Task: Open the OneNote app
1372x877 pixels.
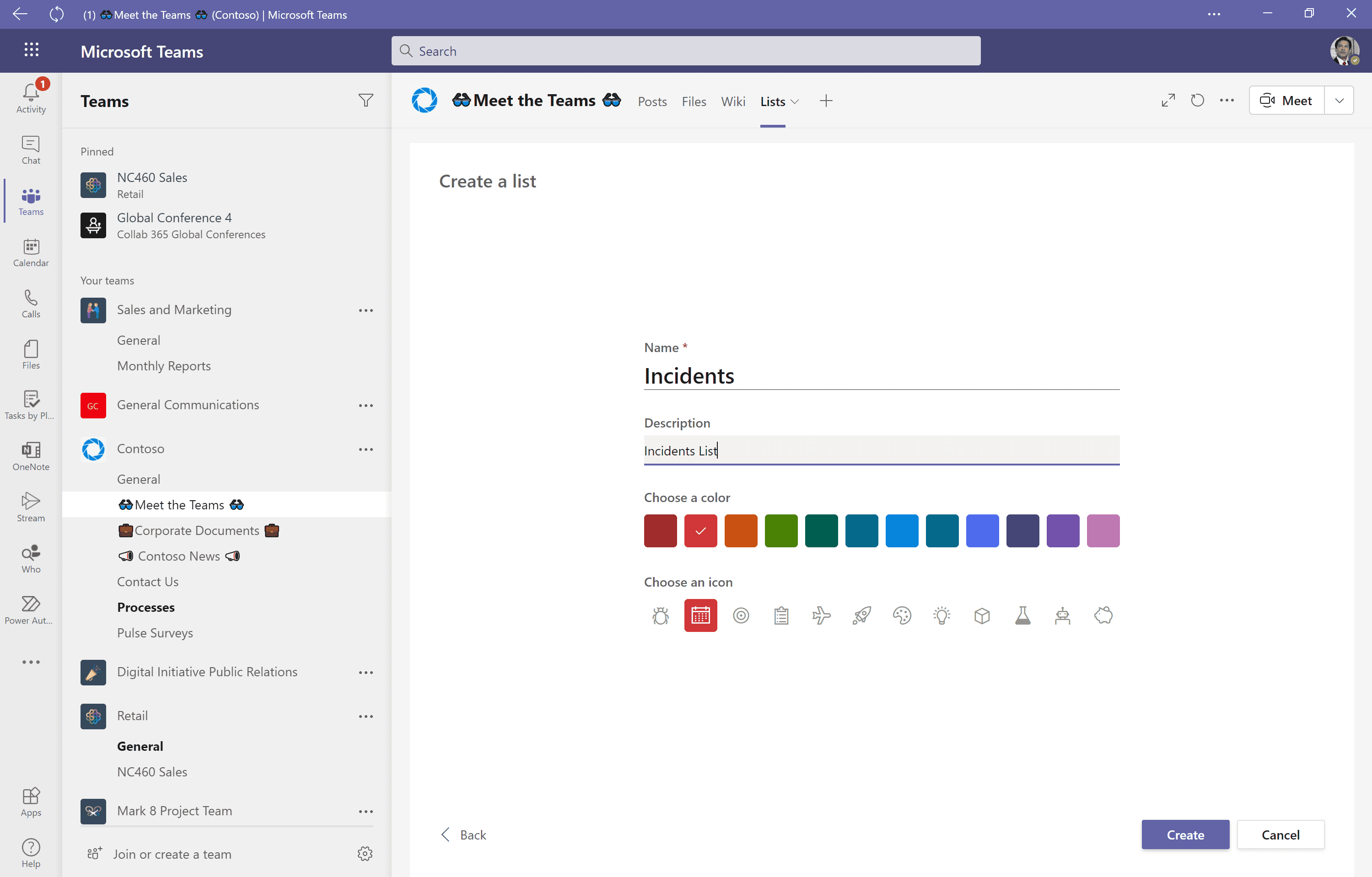Action: point(31,457)
